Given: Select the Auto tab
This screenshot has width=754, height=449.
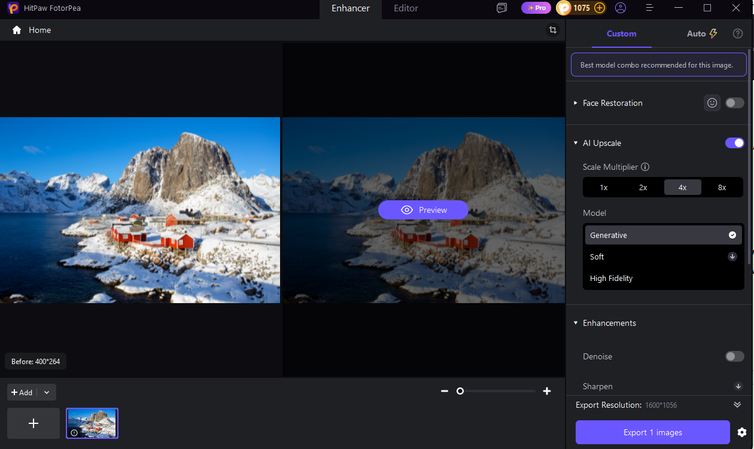Looking at the screenshot, I should click(x=702, y=34).
